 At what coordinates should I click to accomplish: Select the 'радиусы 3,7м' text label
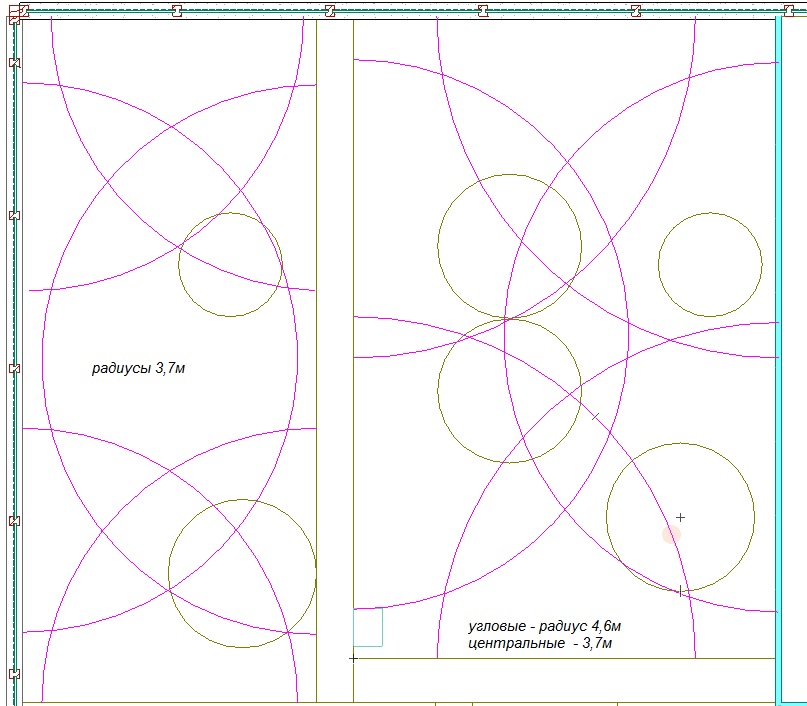pyautogui.click(x=139, y=369)
